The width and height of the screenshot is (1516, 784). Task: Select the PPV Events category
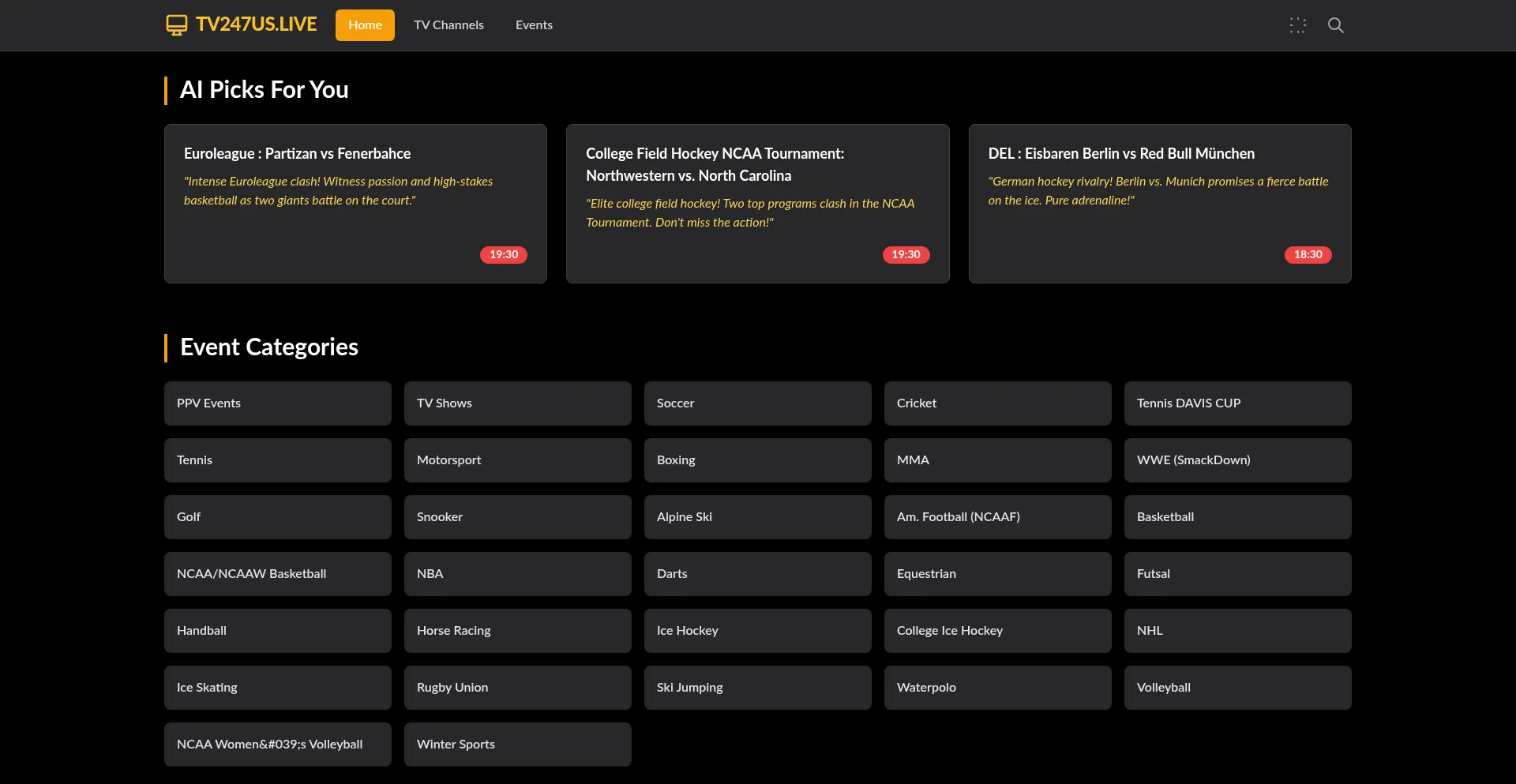point(277,403)
